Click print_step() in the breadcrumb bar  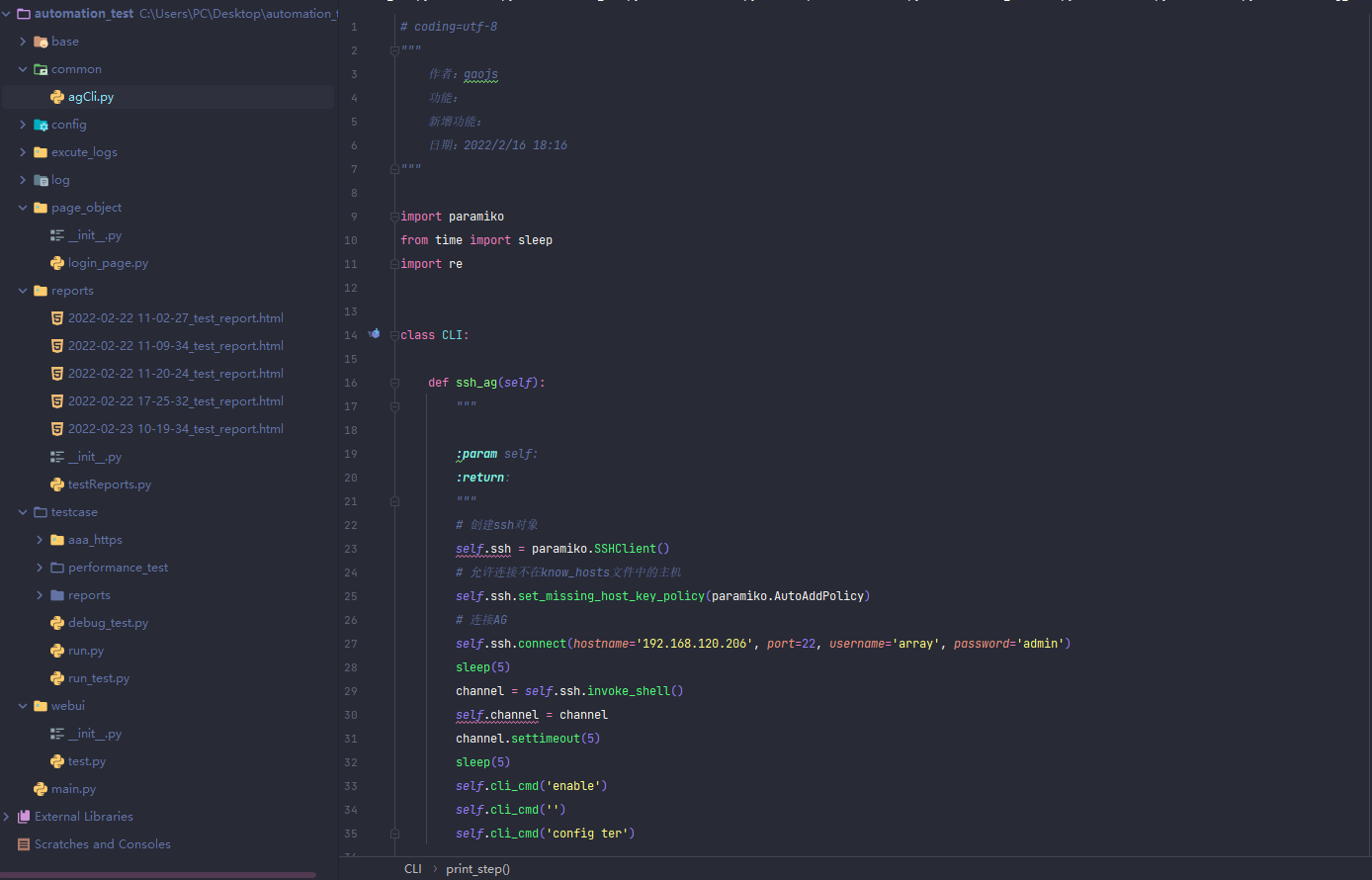(x=477, y=869)
